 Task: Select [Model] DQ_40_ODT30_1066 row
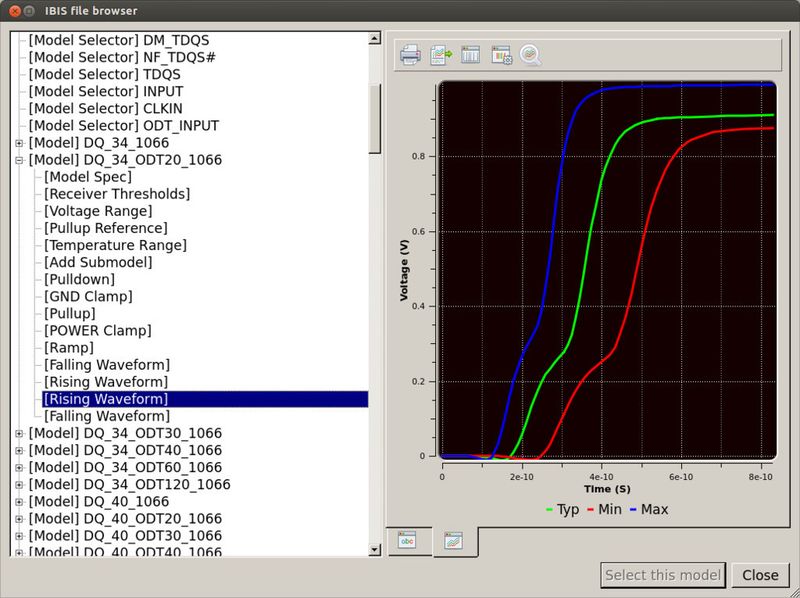(125, 536)
